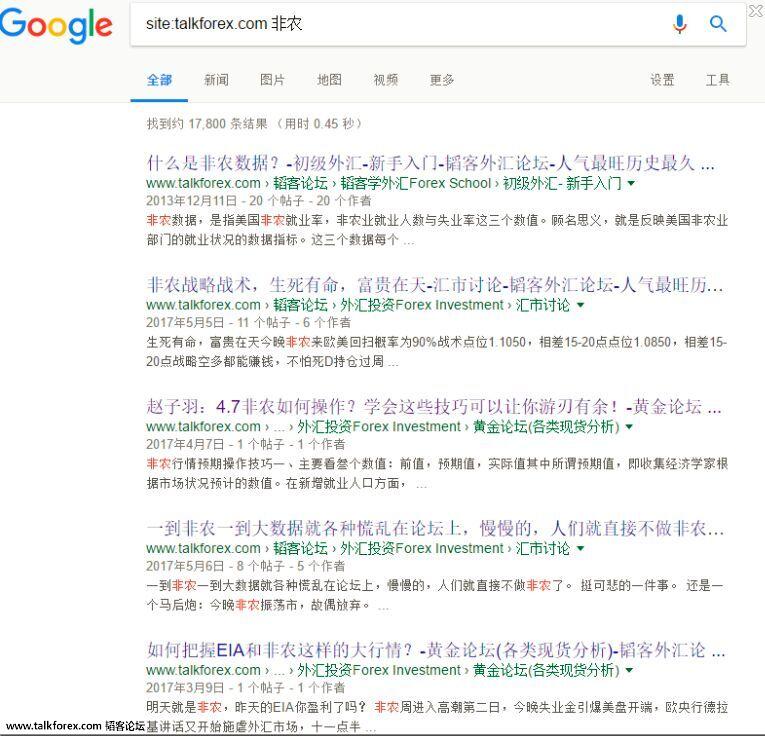Open the 工具 options
This screenshot has width=765, height=736.
pos(718,80)
